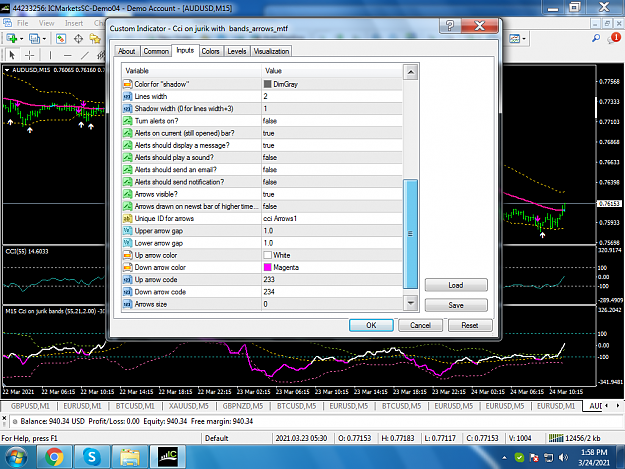Click the OK button
Image resolution: width=625 pixels, height=469 pixels.
point(371,325)
